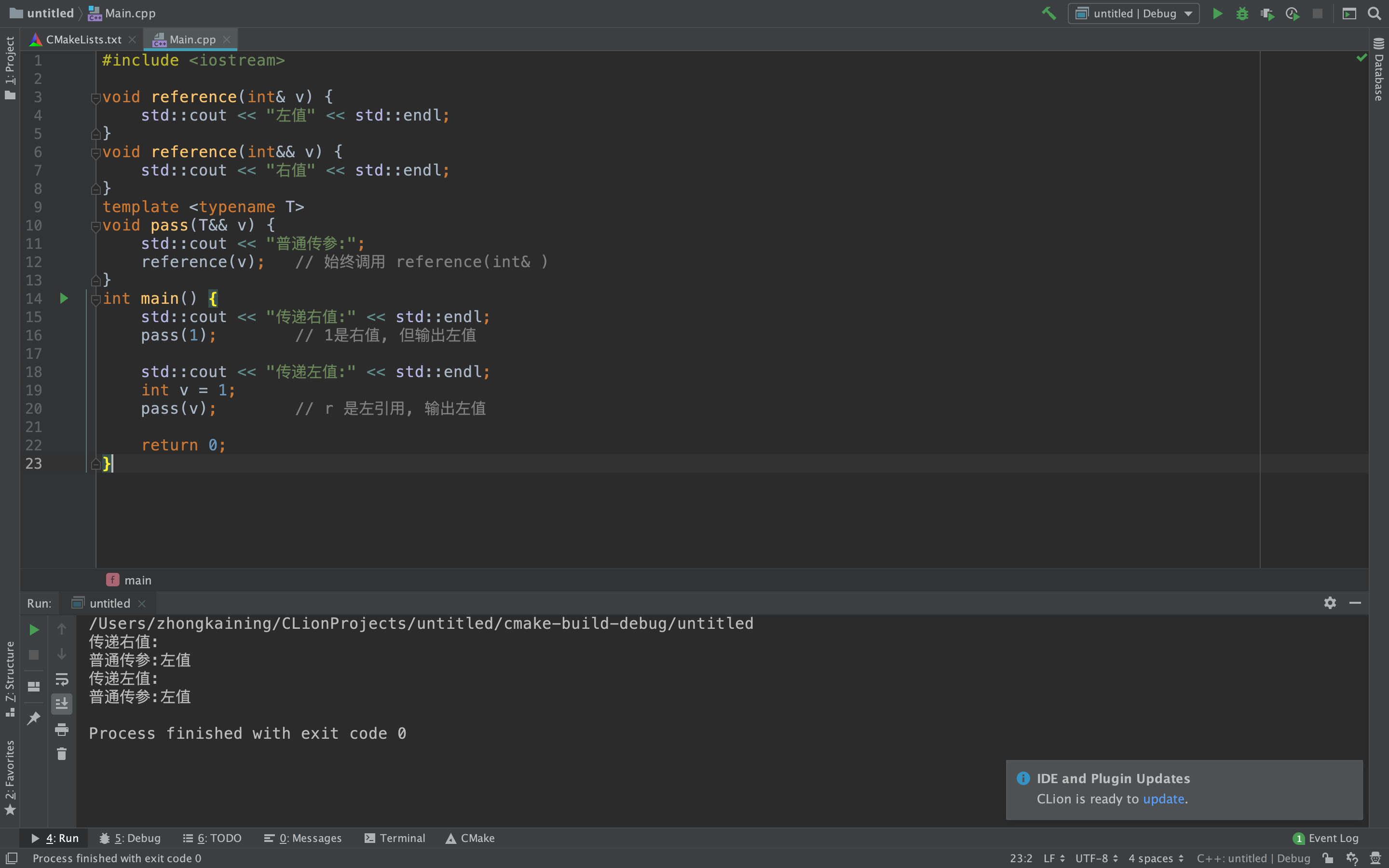Collapse the reference(int&& v) function fold
Viewport: 1389px width, 868px height.
pos(96,153)
